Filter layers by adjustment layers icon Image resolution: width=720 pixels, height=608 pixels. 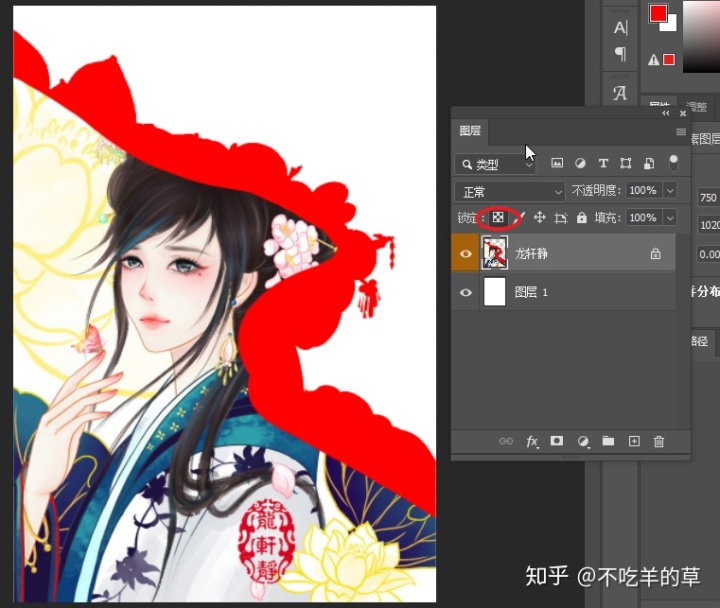point(580,163)
